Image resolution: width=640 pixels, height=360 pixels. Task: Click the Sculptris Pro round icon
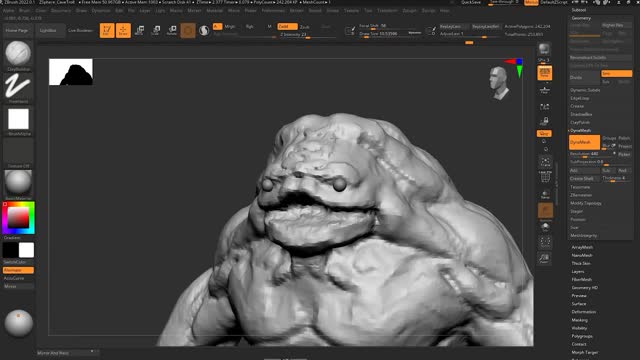click(x=204, y=30)
